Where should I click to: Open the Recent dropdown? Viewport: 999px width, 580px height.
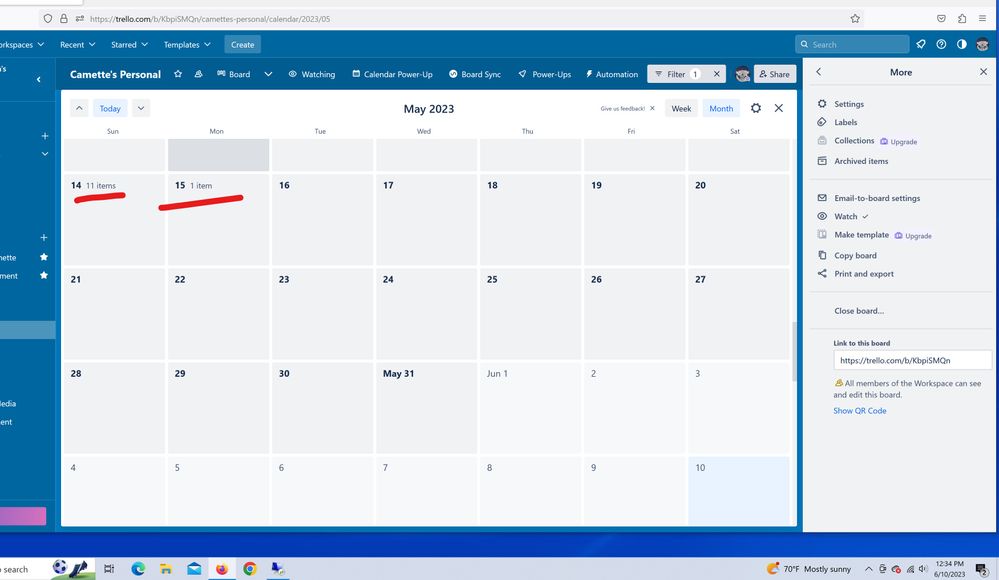click(x=77, y=45)
